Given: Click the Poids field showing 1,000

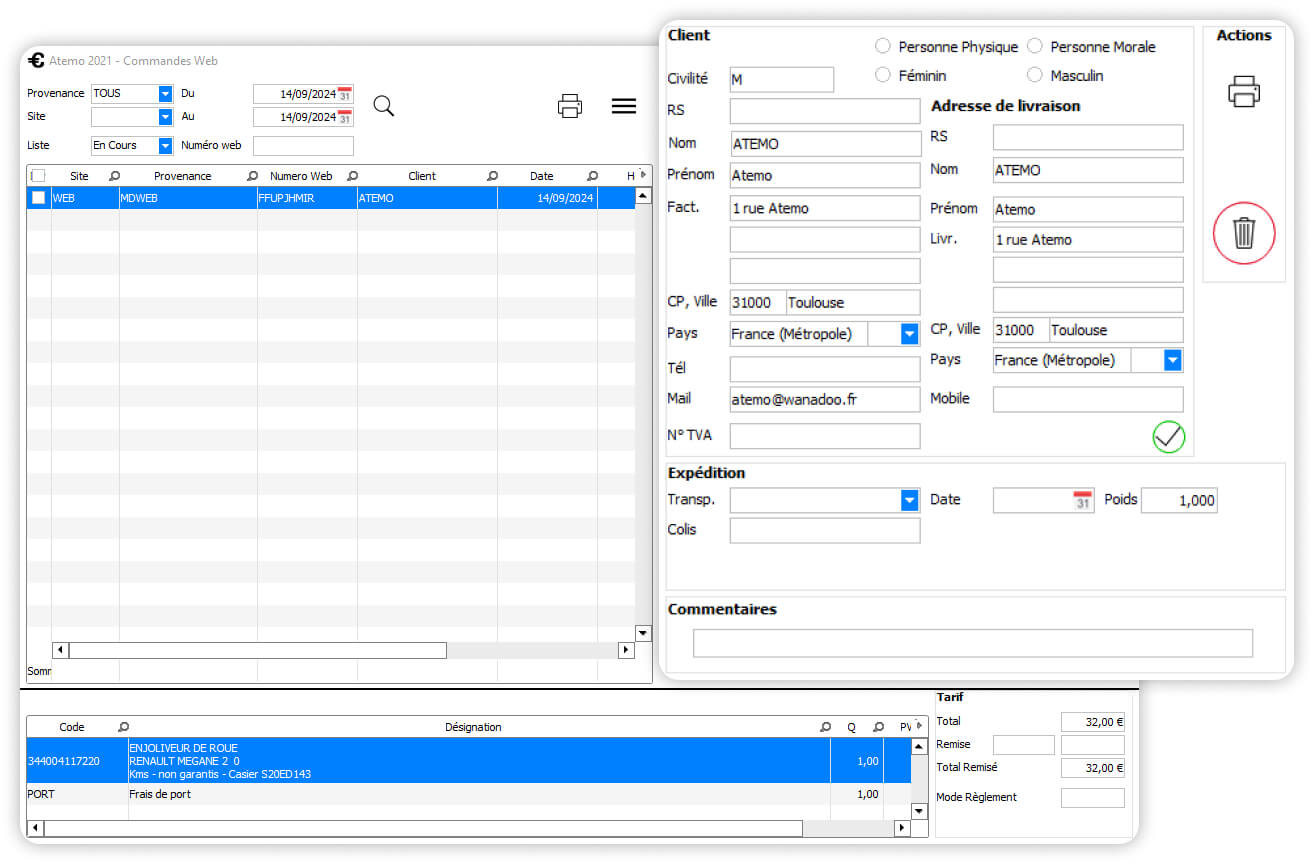Looking at the screenshot, I should [x=1179, y=500].
